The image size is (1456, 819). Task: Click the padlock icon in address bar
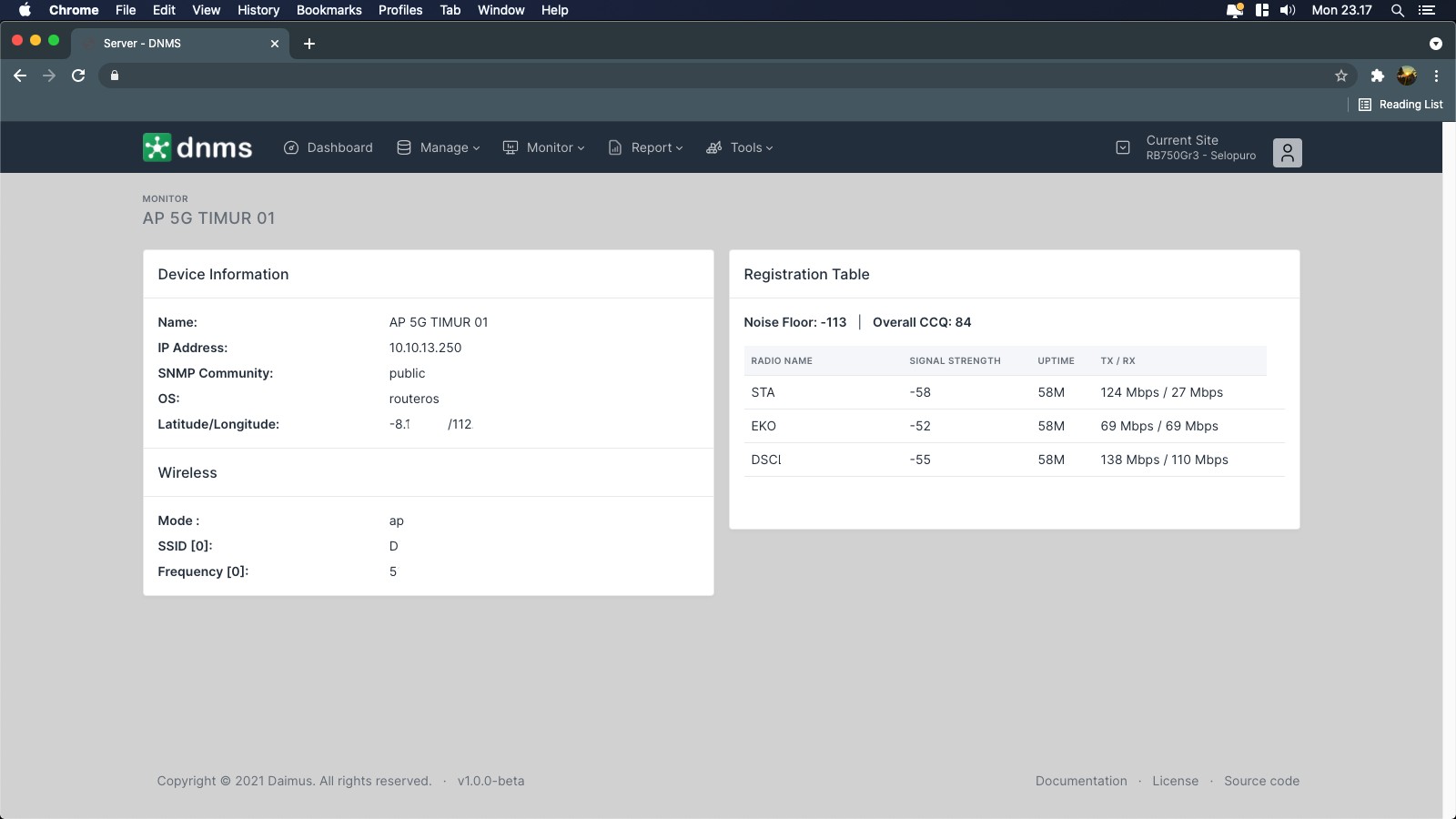pos(115,76)
